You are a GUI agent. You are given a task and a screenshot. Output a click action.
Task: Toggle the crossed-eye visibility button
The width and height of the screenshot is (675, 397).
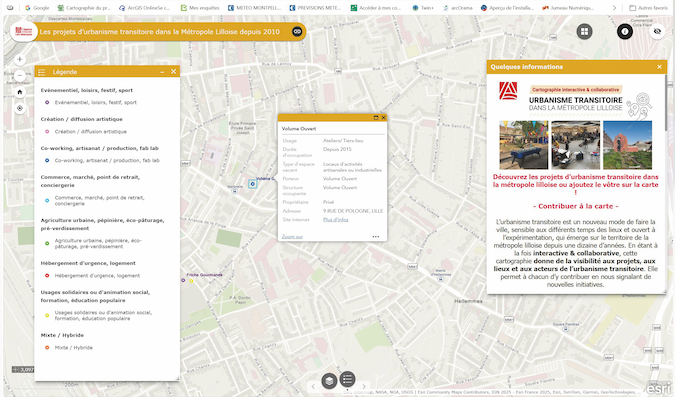click(x=657, y=31)
